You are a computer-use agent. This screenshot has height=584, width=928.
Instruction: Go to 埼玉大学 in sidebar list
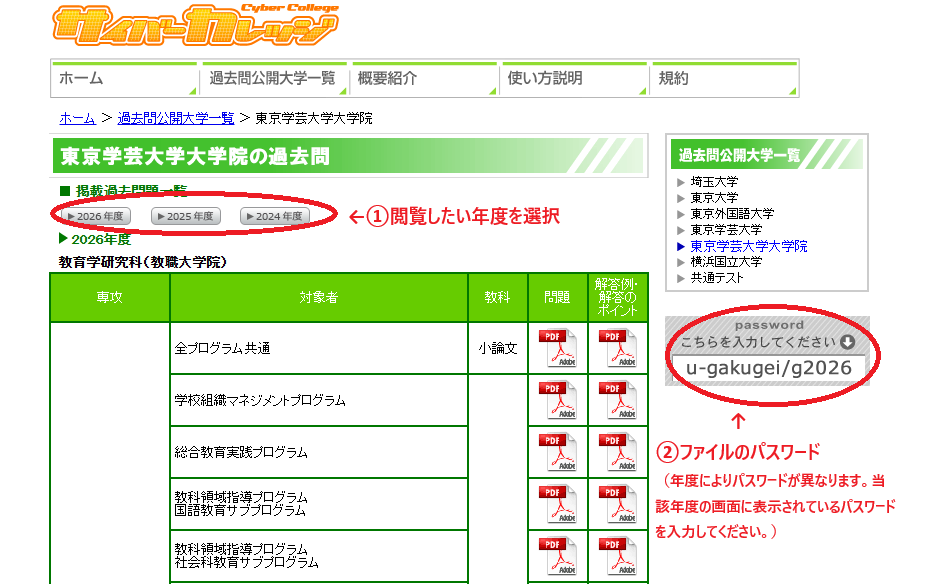[x=714, y=182]
